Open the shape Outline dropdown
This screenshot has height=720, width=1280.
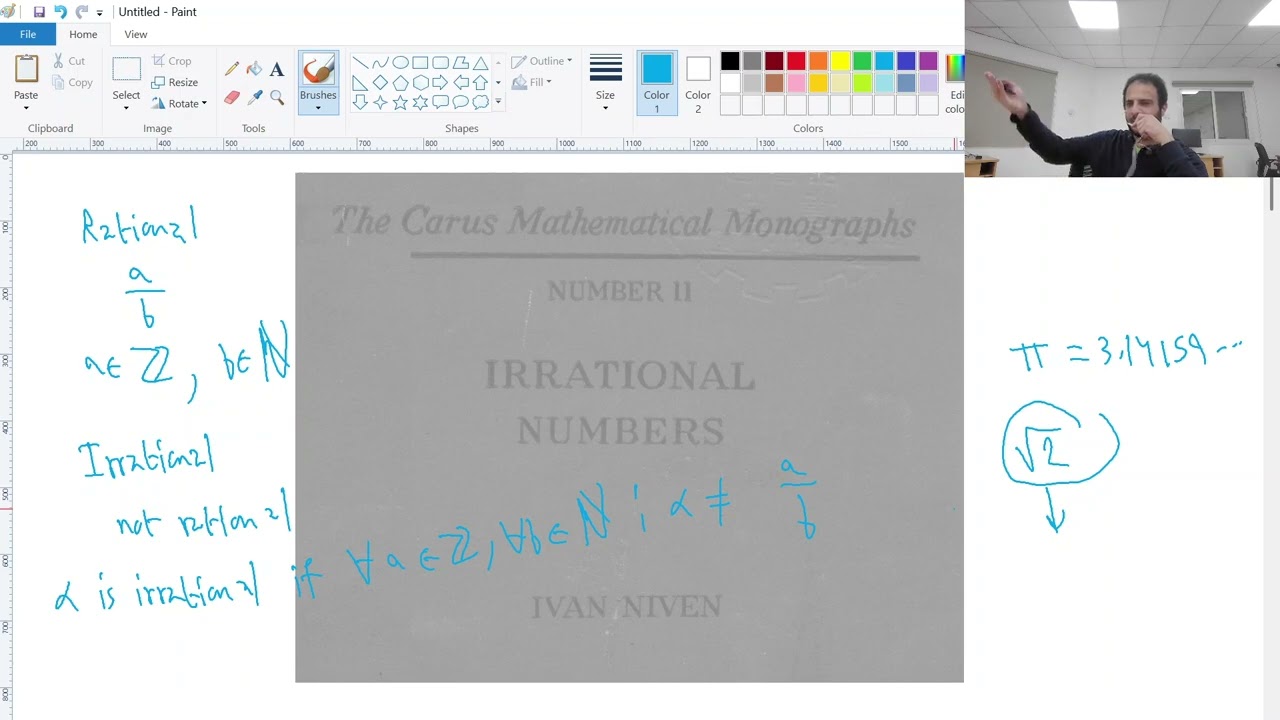542,61
